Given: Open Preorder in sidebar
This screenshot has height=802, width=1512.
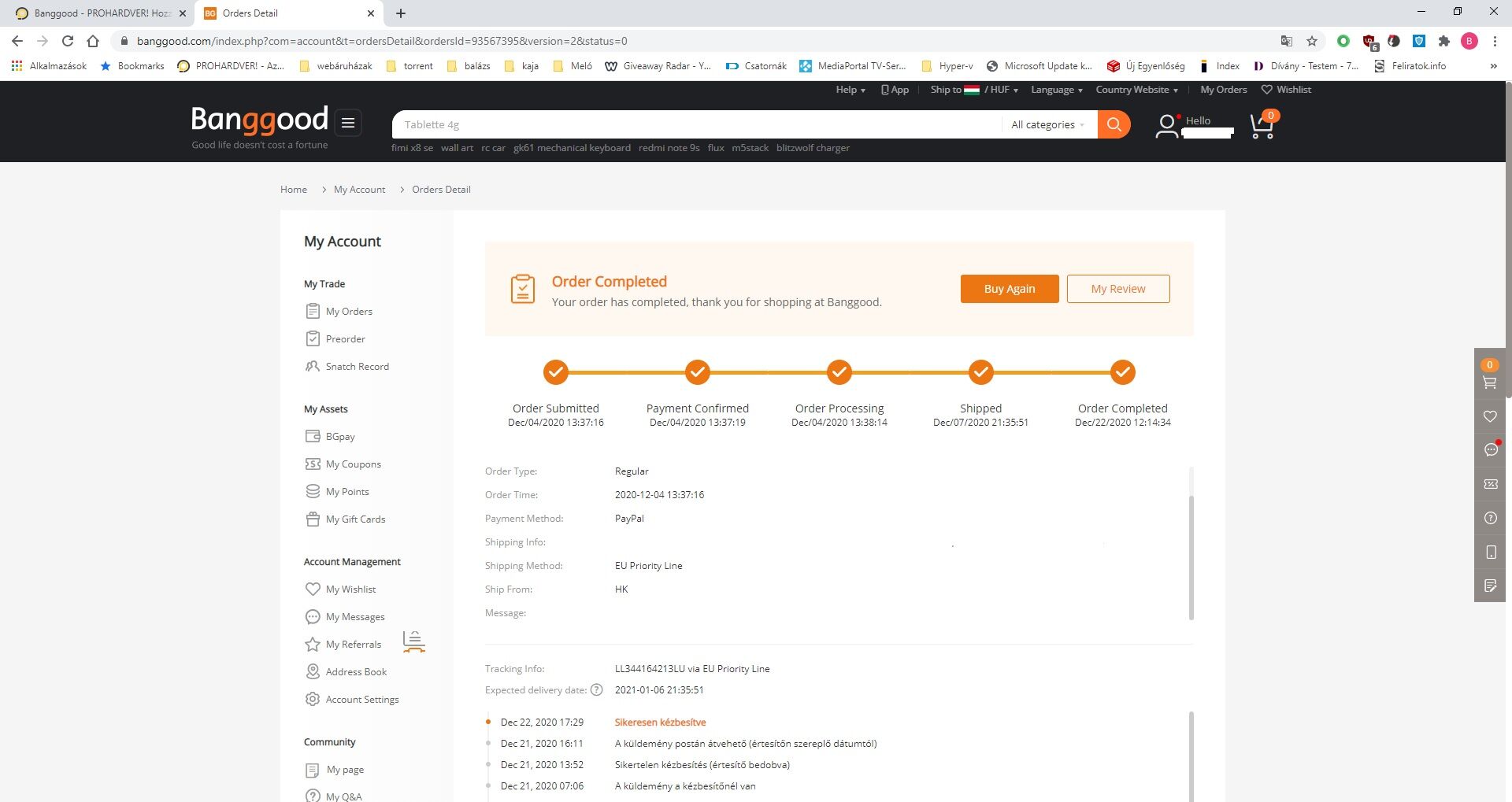Looking at the screenshot, I should [x=335, y=338].
